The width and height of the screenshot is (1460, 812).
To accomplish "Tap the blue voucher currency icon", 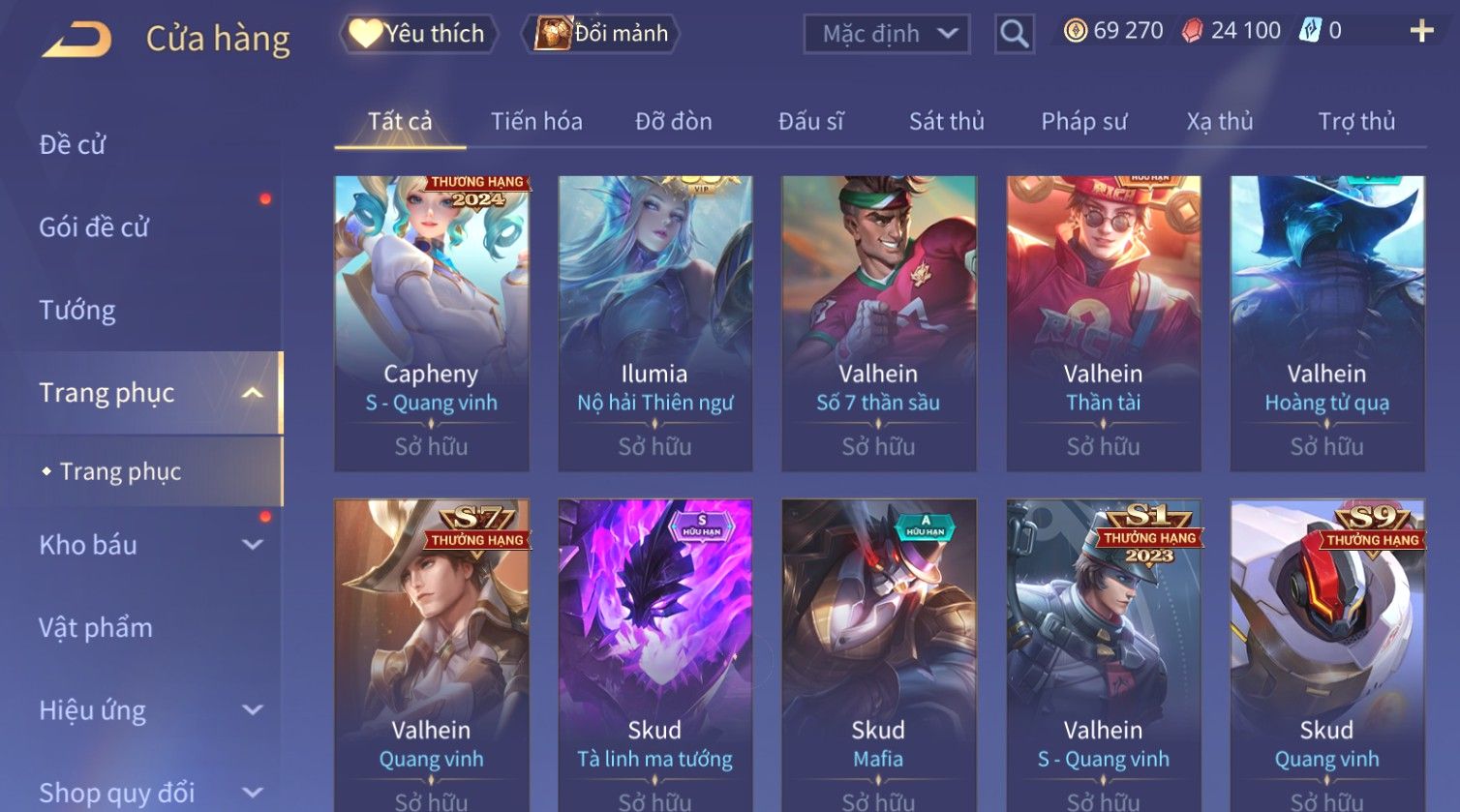I will click(1310, 31).
